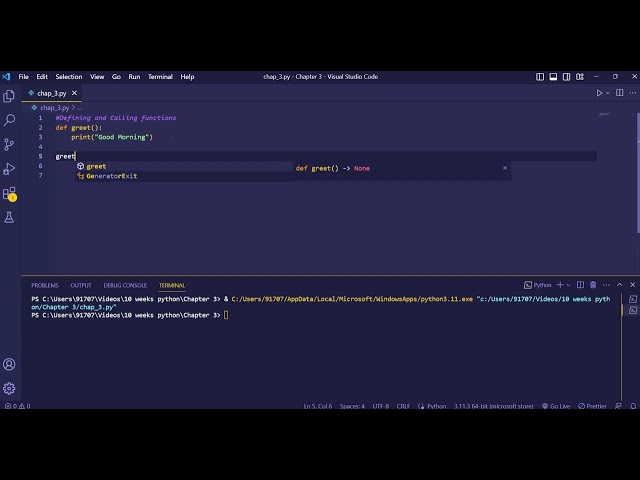
Task: Click Python language mode in status bar
Action: 433,406
